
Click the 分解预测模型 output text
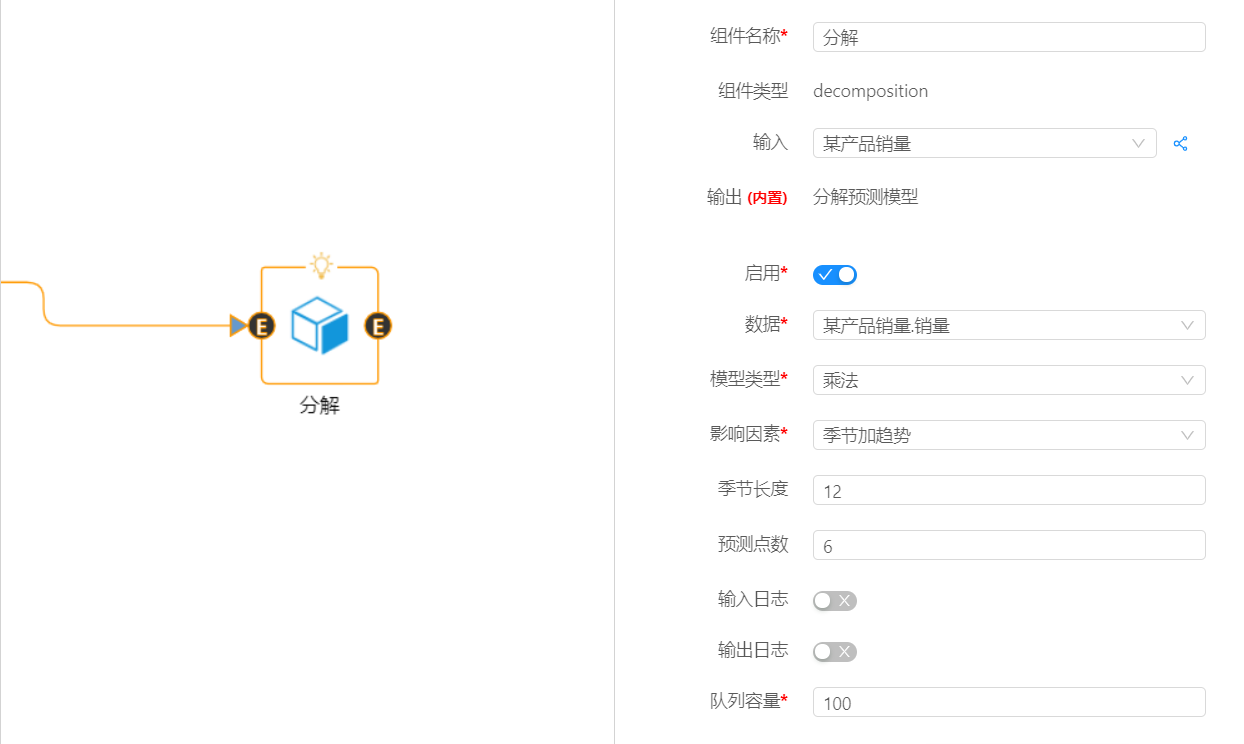(865, 197)
